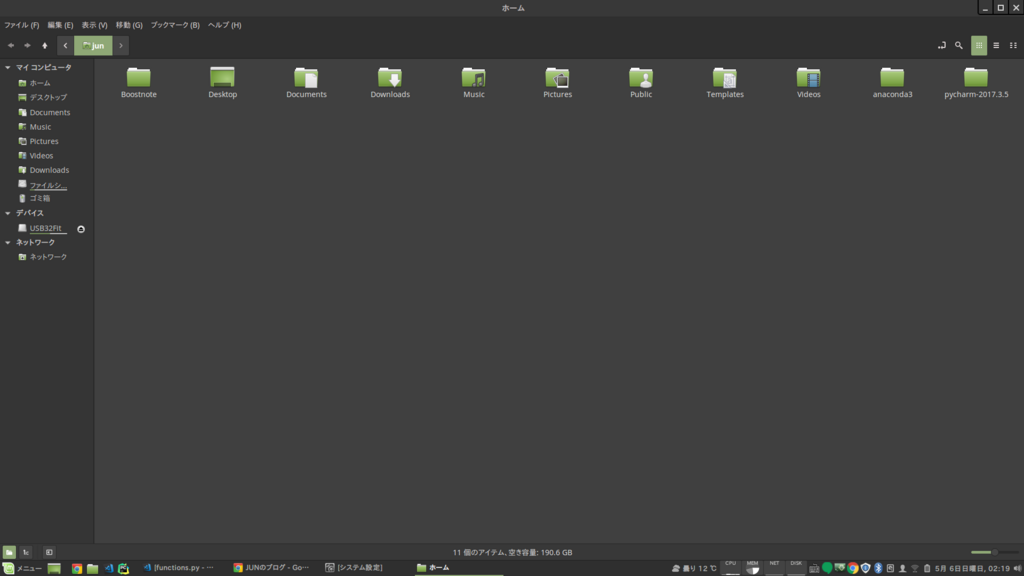Go up to the parent directory
The width and height of the screenshot is (1024, 576).
(x=44, y=46)
